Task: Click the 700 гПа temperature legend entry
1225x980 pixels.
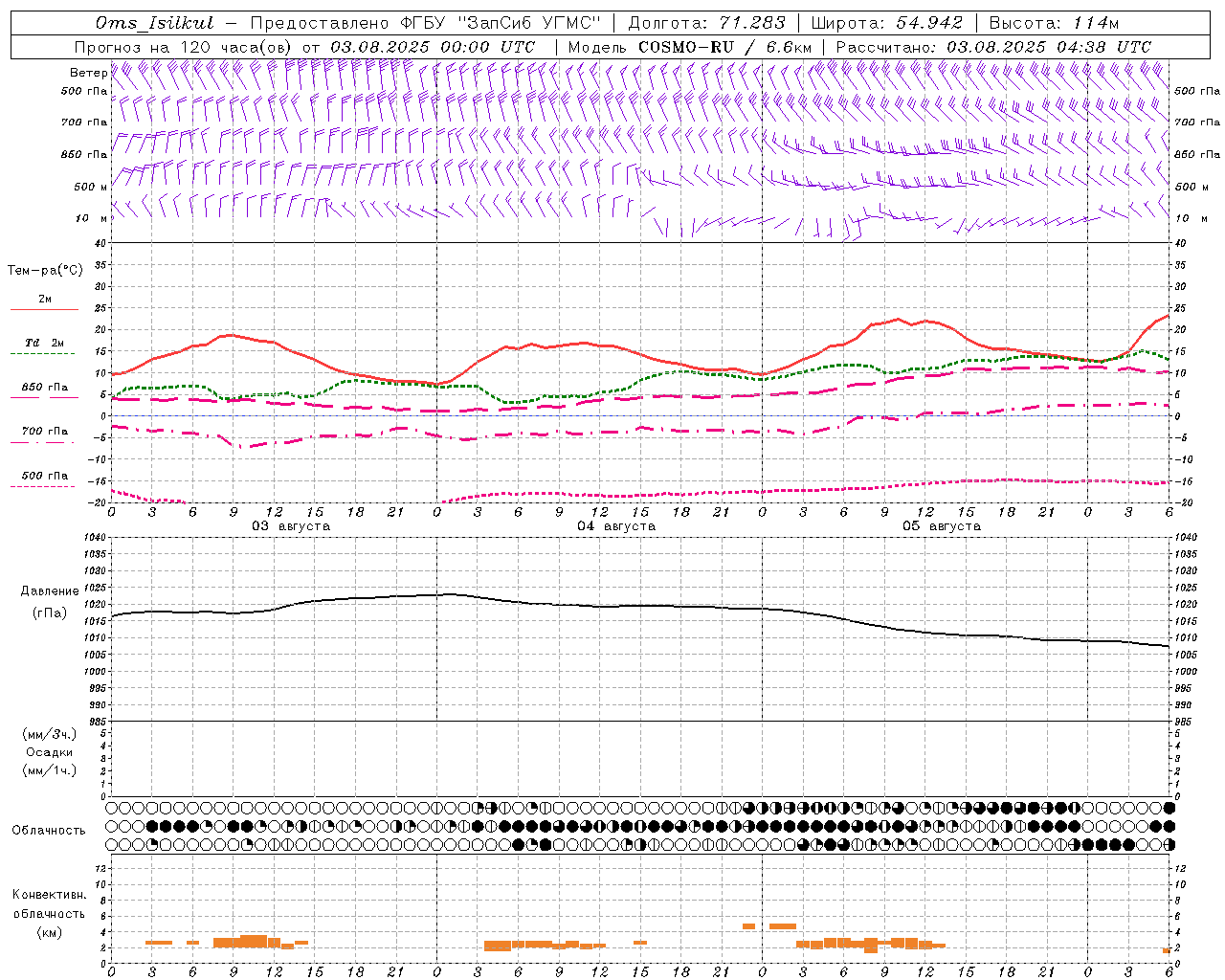Action: (x=45, y=432)
